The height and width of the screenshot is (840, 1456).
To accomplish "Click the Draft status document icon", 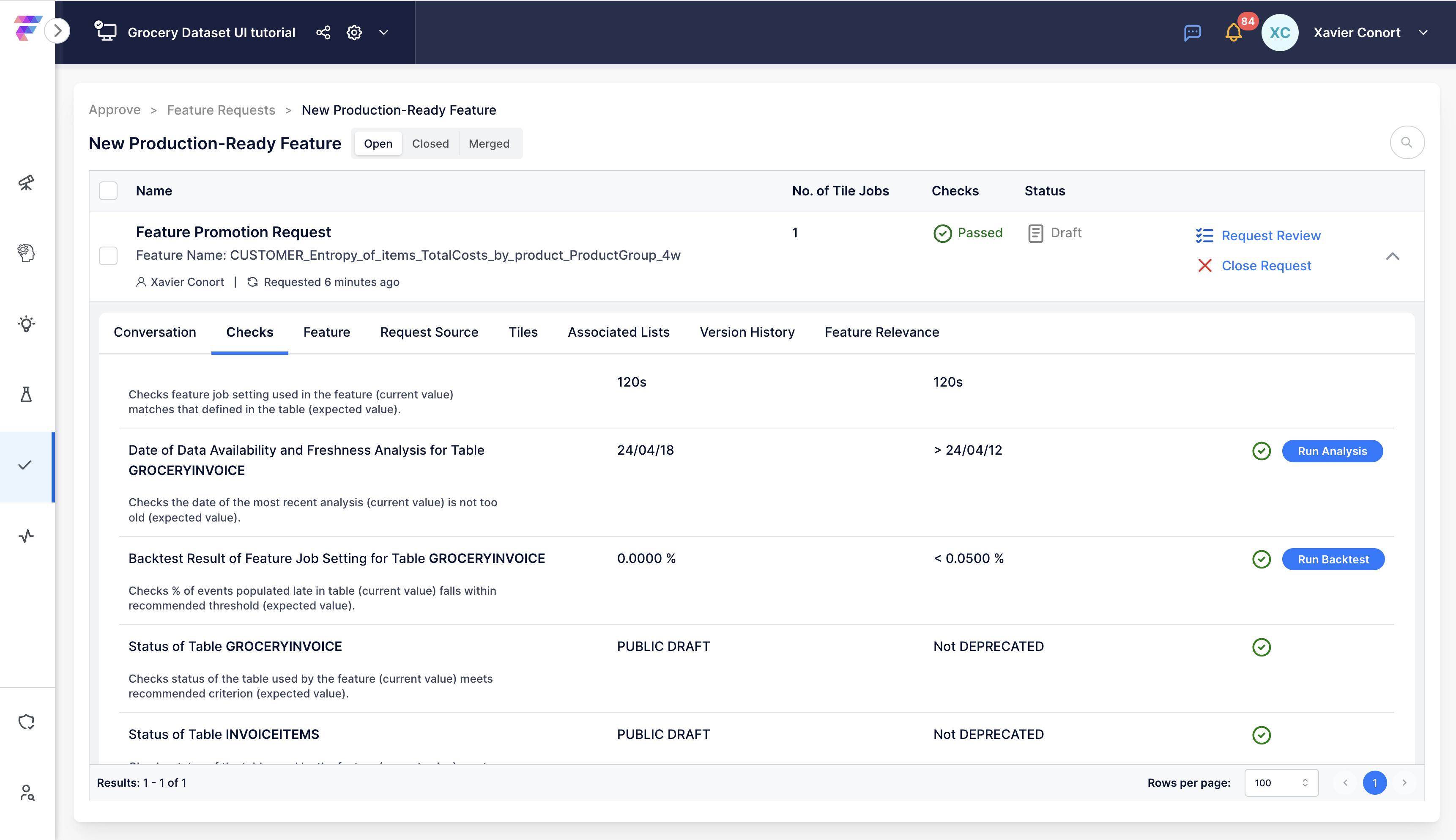I will click(1035, 233).
